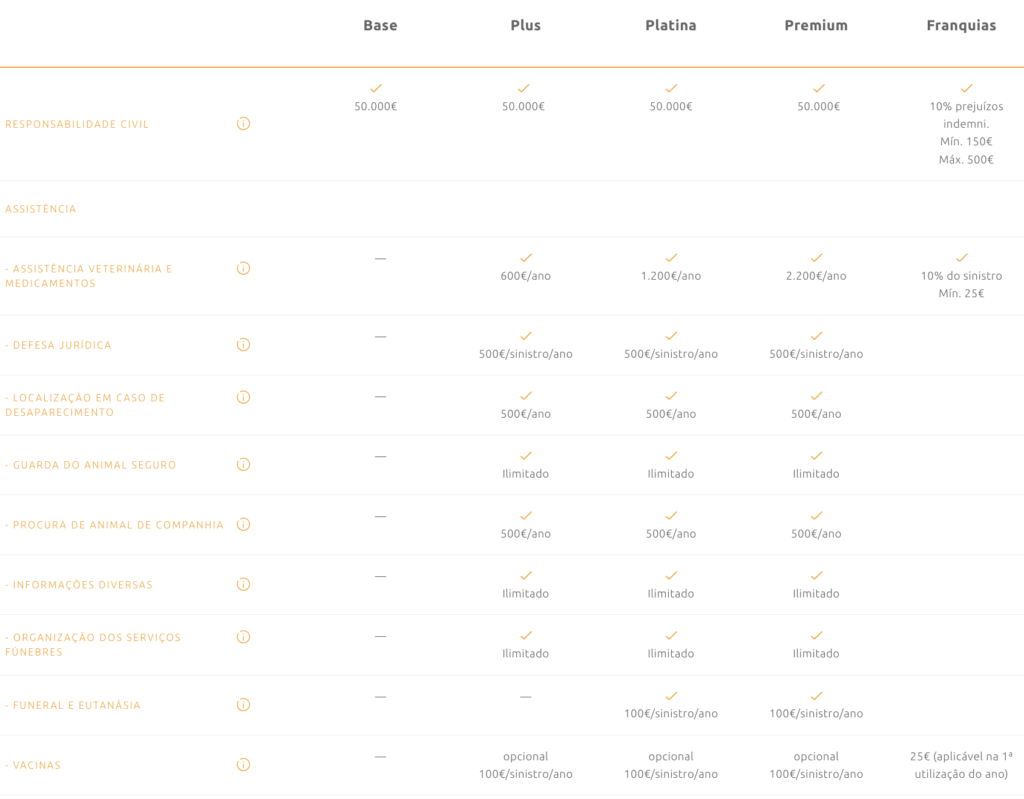This screenshot has height=799, width=1024.
Task: Open Procura de Animal de Companhia info icon
Action: pos(243,524)
